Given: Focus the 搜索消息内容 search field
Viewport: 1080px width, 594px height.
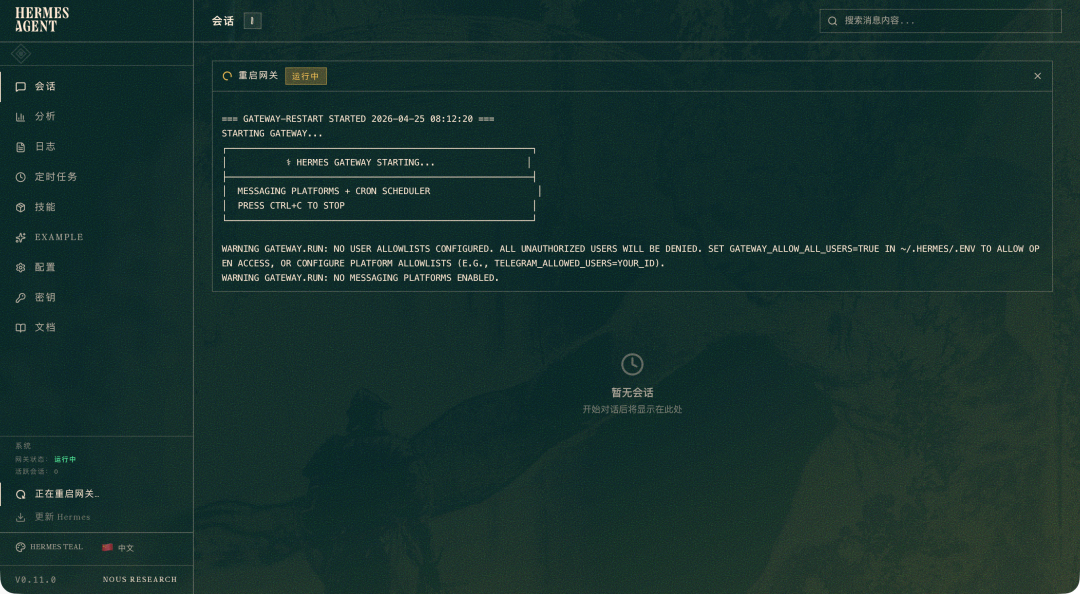Looking at the screenshot, I should point(940,21).
